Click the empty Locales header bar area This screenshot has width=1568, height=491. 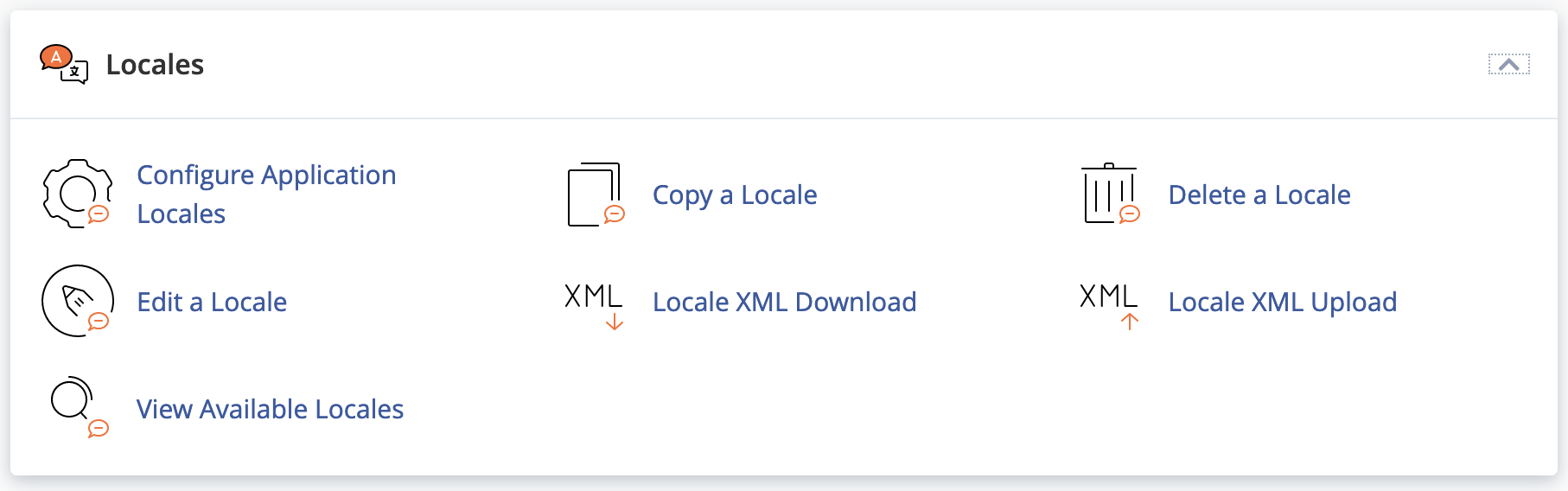click(778, 65)
